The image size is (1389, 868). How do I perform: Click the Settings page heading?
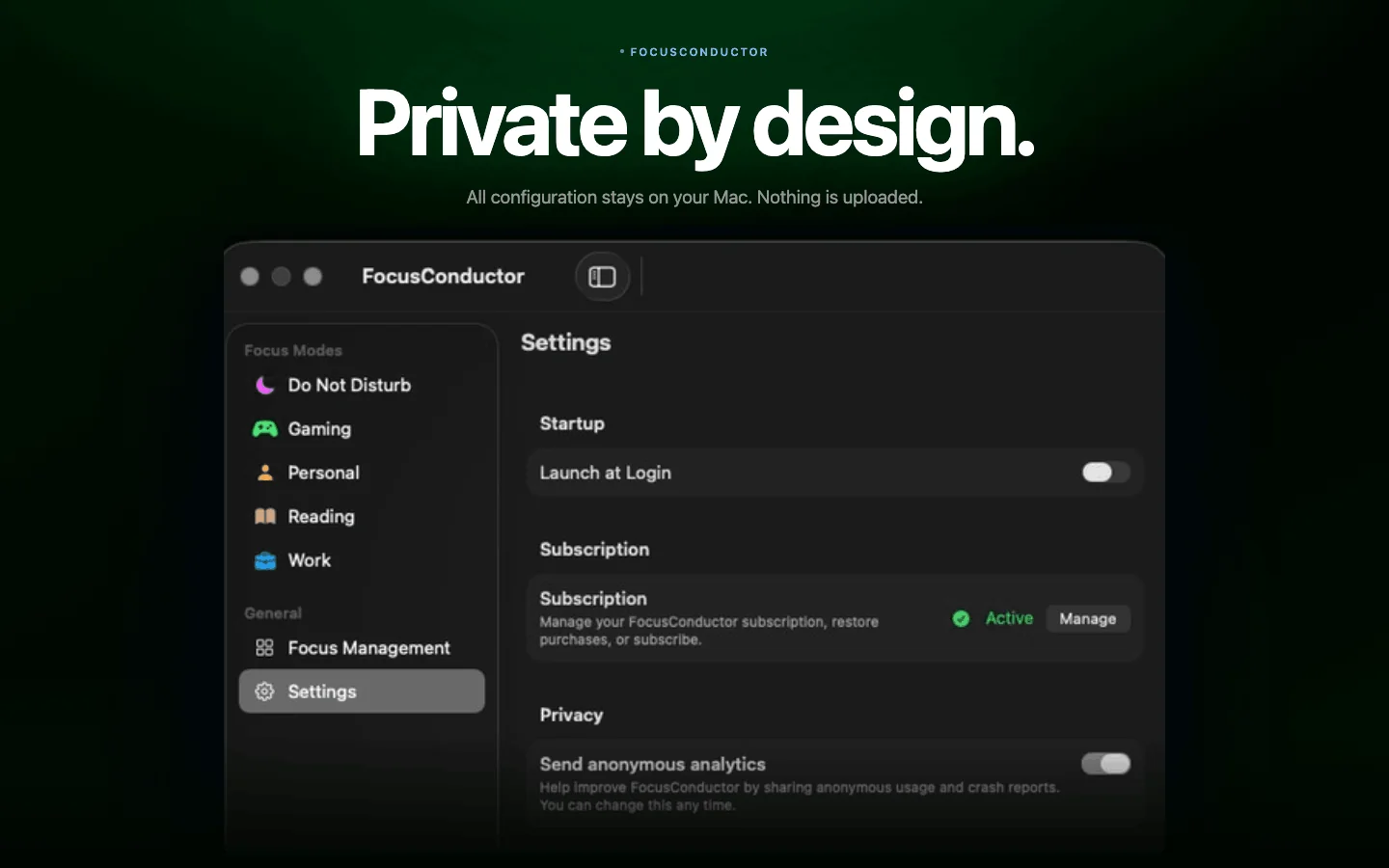[x=566, y=343]
